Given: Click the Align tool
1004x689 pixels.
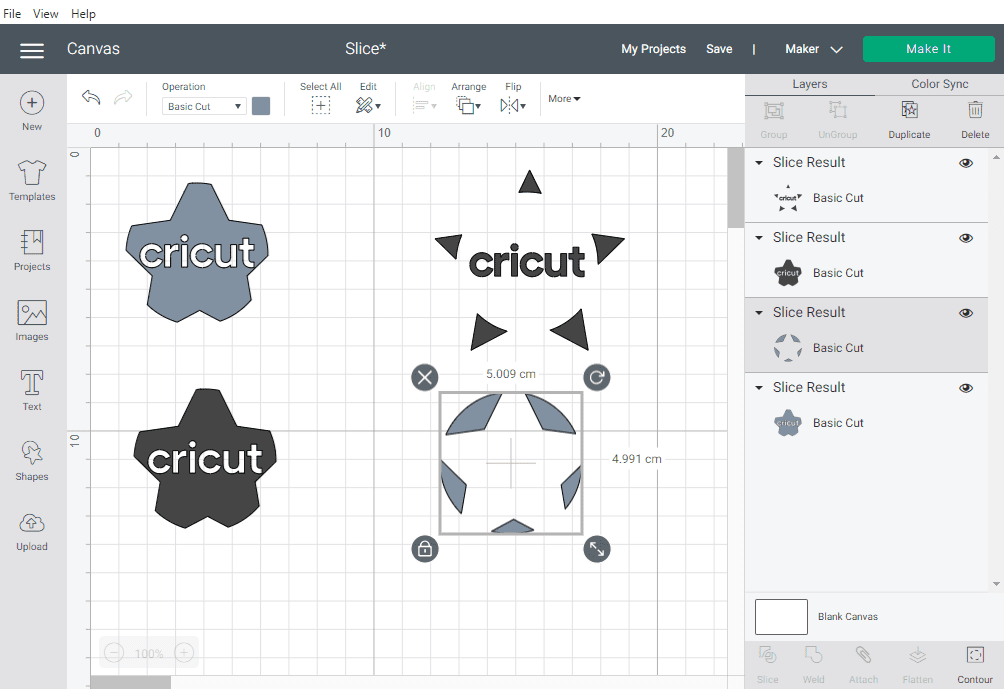Looking at the screenshot, I should coord(424,98).
